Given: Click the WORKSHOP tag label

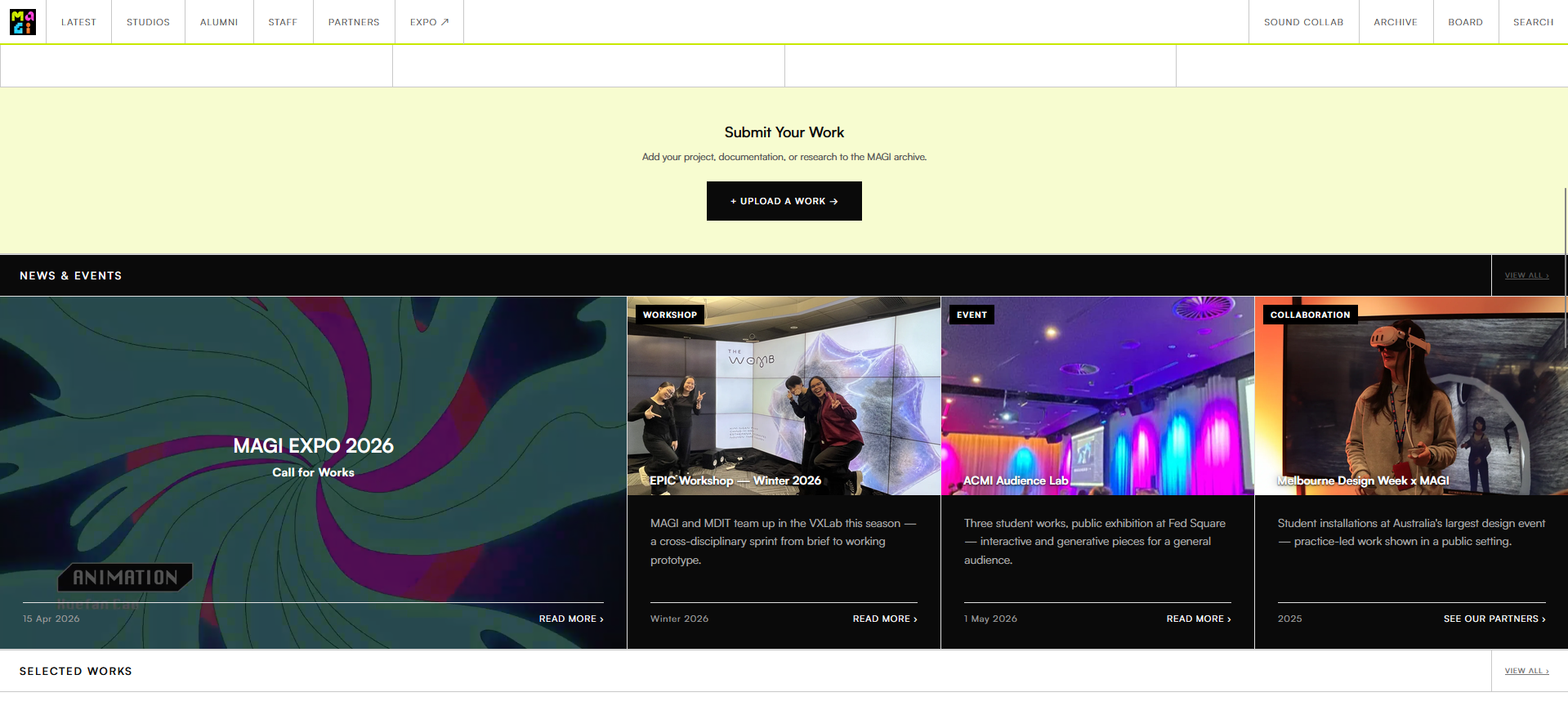Looking at the screenshot, I should (670, 315).
